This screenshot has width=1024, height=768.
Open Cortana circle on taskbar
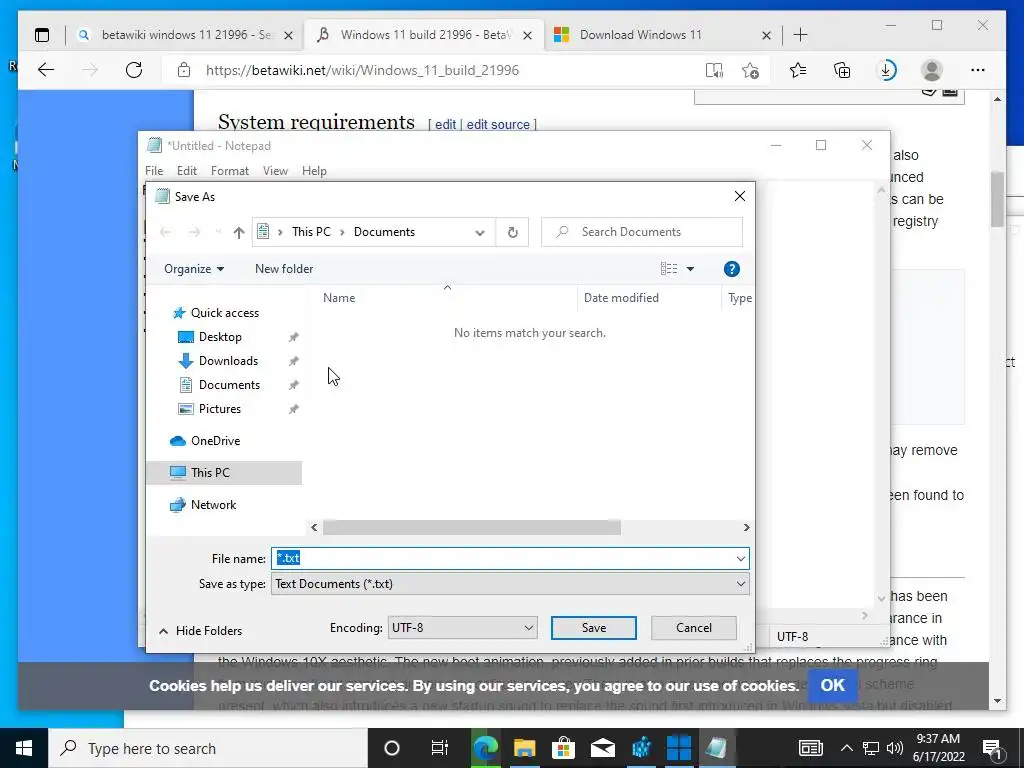tap(392, 748)
